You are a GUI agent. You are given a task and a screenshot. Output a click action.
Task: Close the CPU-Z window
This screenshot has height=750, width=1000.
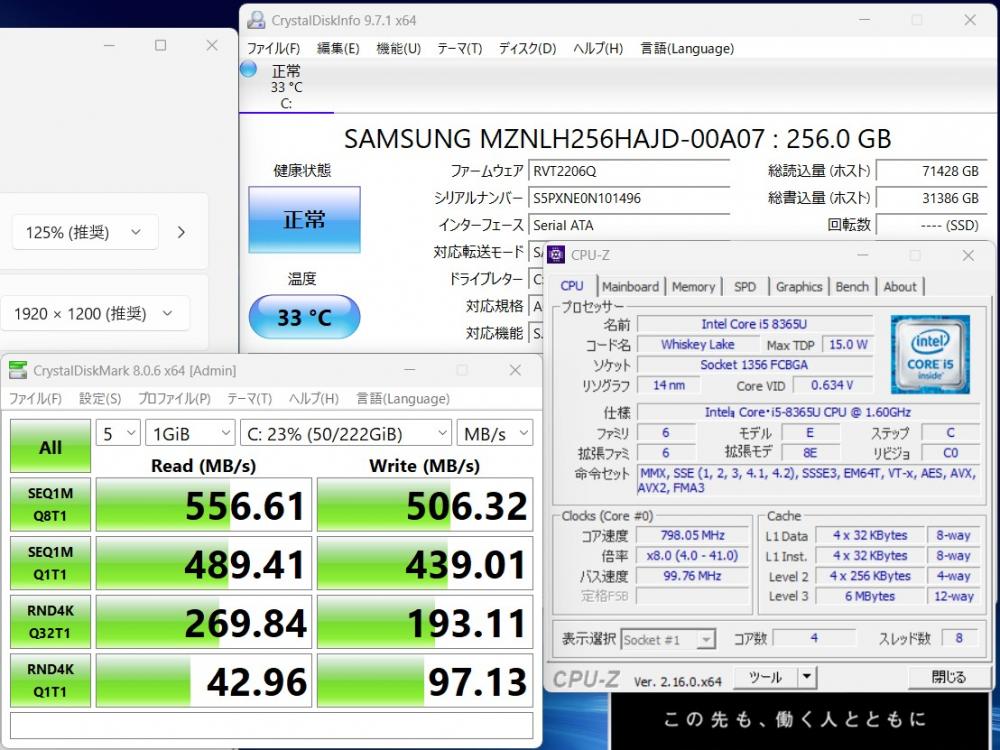tap(968, 255)
